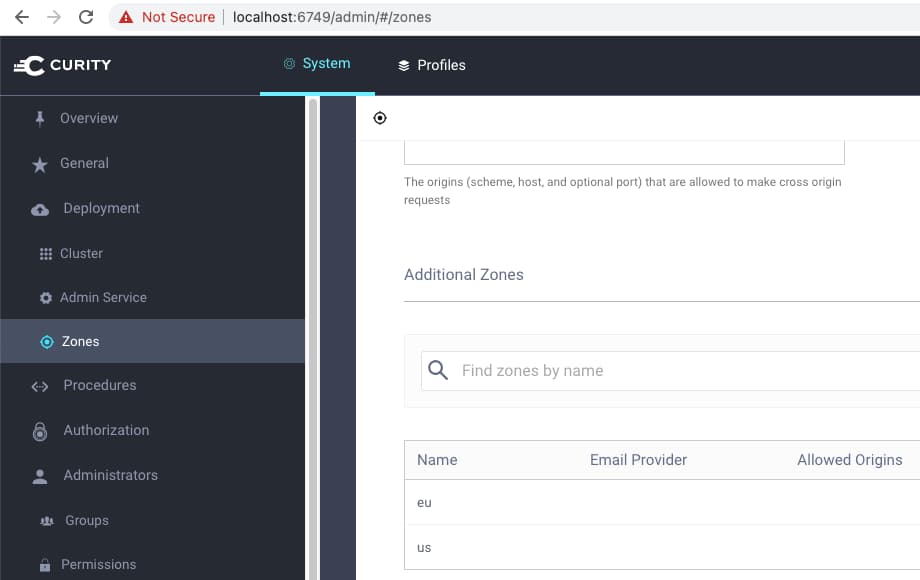Open Administrators in the sidebar
Screen dimensions: 920x580
(110, 475)
